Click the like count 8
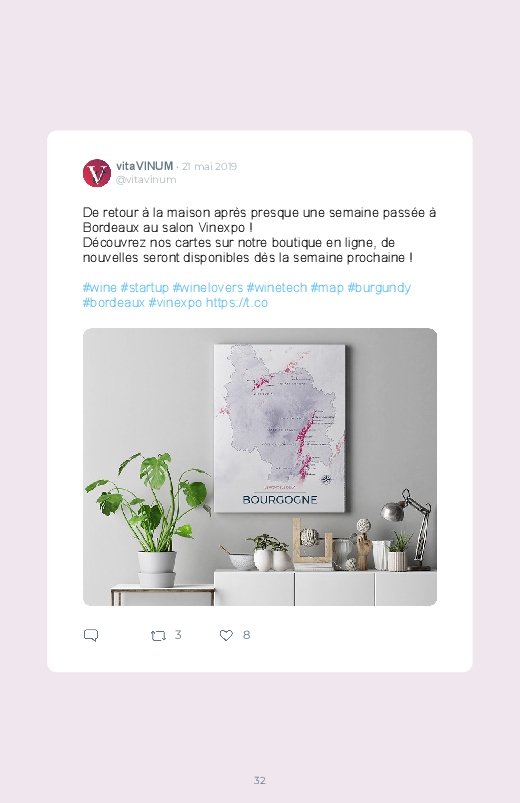The image size is (520, 803). (x=246, y=635)
